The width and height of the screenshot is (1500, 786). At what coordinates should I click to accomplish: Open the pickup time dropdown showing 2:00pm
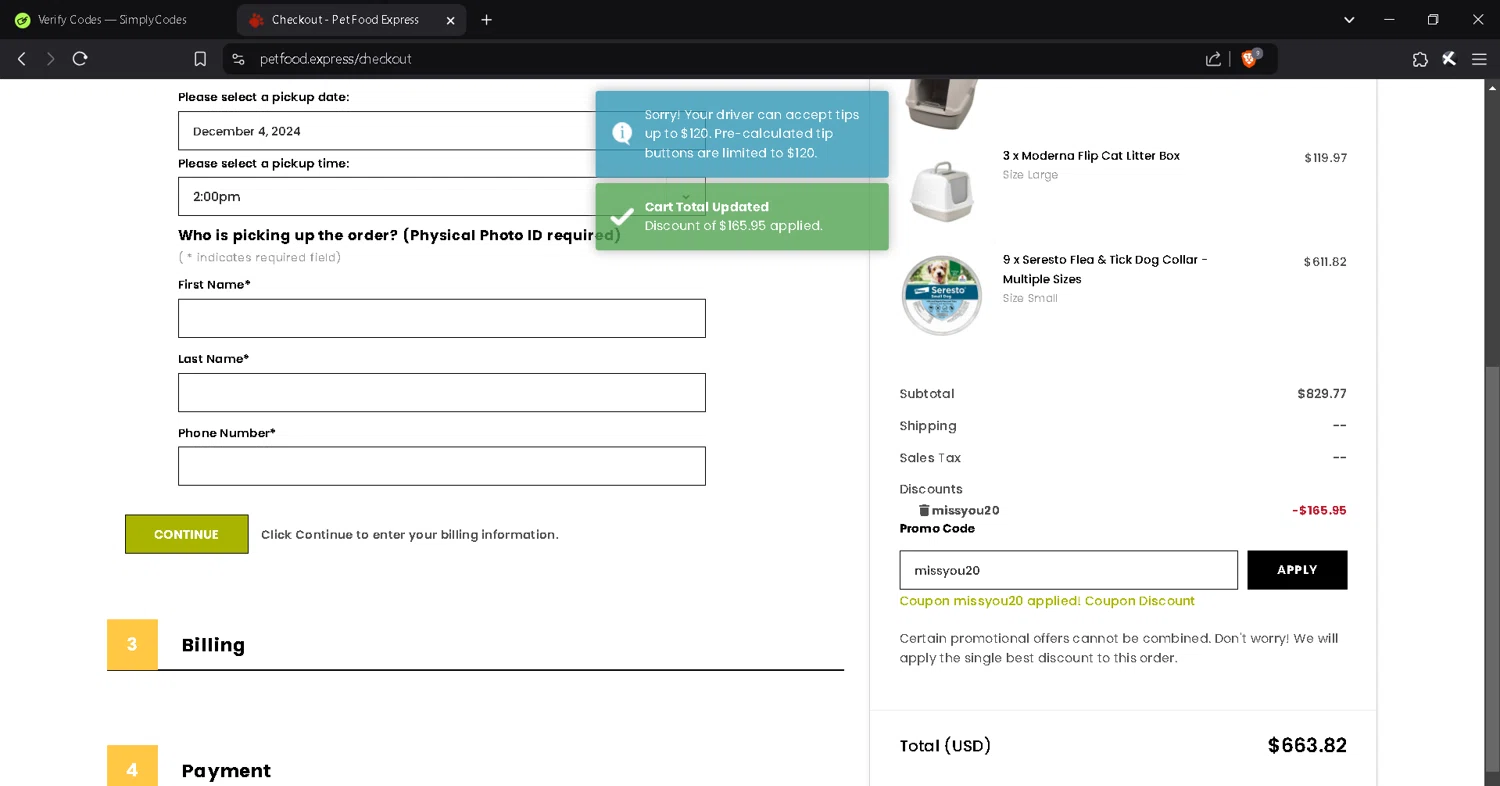tap(441, 197)
